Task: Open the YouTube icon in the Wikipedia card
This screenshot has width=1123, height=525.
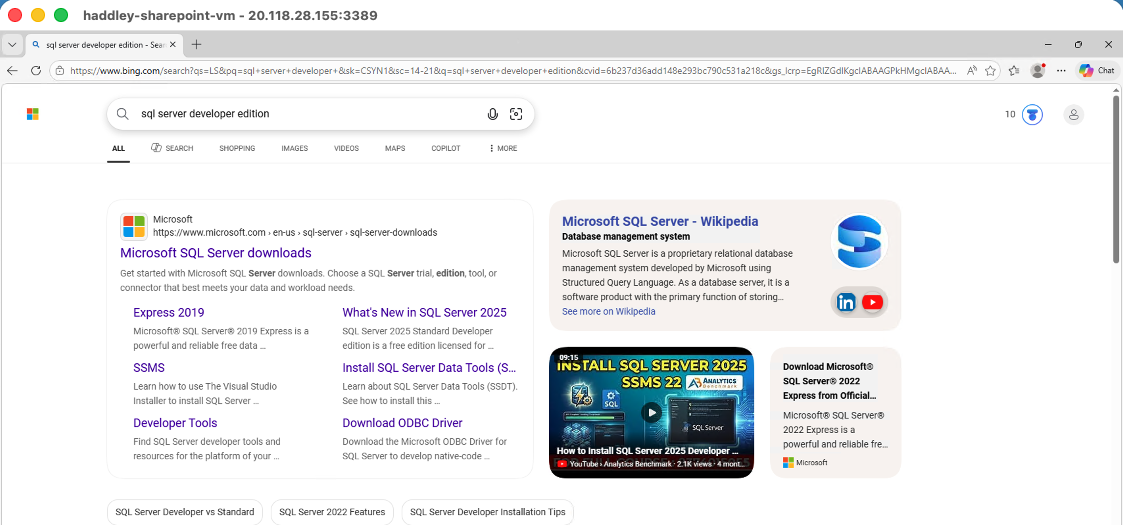Action: click(872, 302)
